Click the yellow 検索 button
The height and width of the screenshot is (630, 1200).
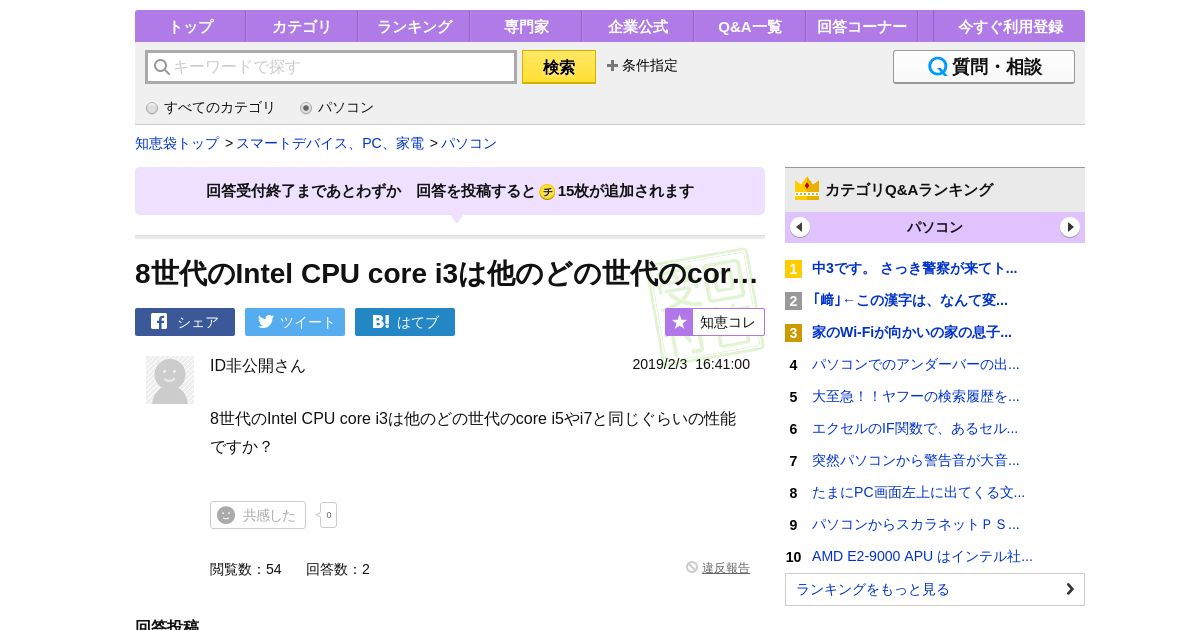pos(559,67)
